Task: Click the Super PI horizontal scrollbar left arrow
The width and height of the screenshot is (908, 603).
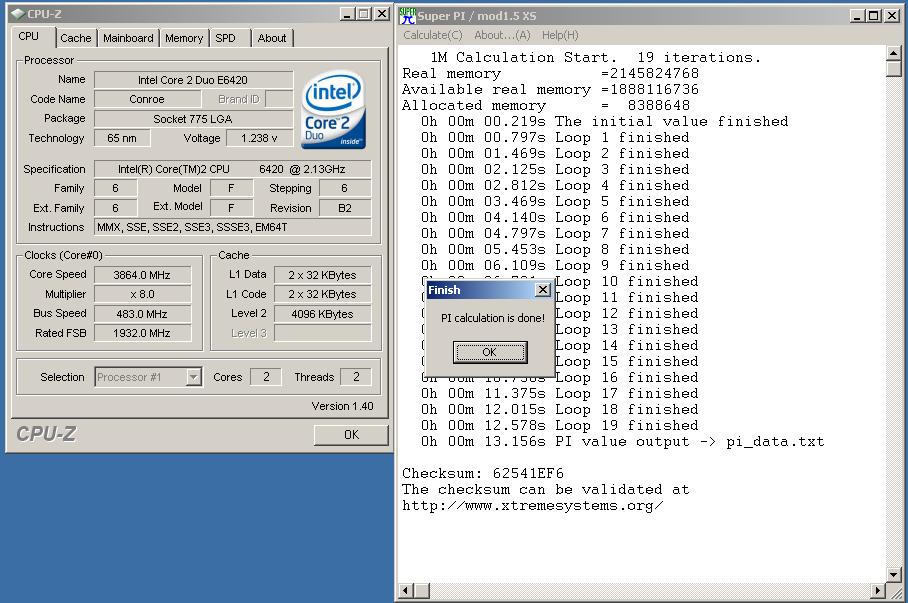Action: (x=406, y=590)
